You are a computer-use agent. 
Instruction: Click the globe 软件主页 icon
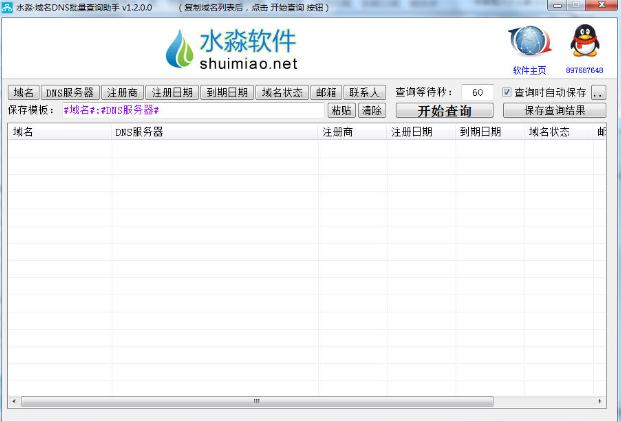click(x=529, y=44)
